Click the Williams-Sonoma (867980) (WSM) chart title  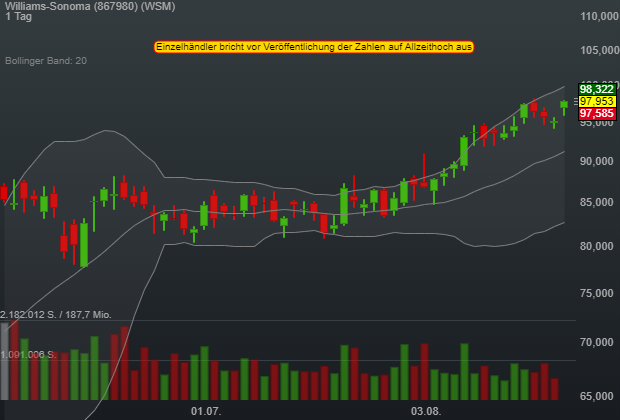click(90, 6)
